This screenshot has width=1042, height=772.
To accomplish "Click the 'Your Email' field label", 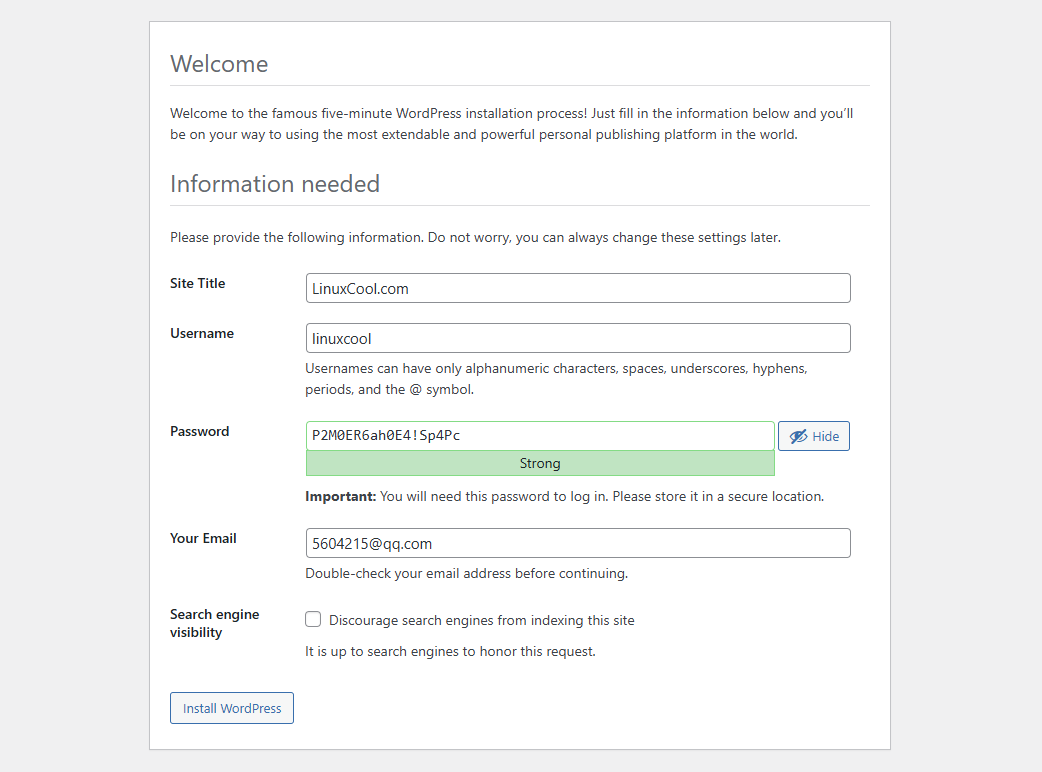I will pos(203,538).
